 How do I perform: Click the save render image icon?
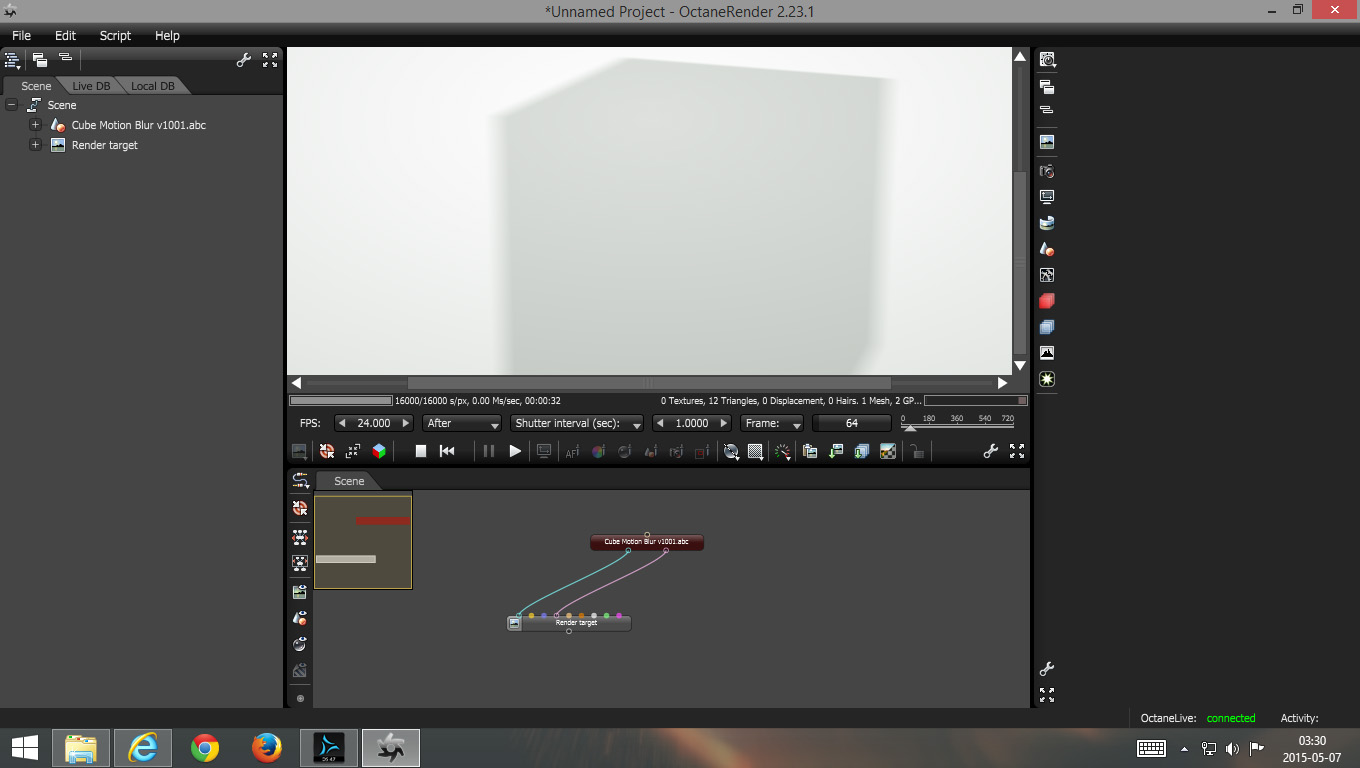836,451
